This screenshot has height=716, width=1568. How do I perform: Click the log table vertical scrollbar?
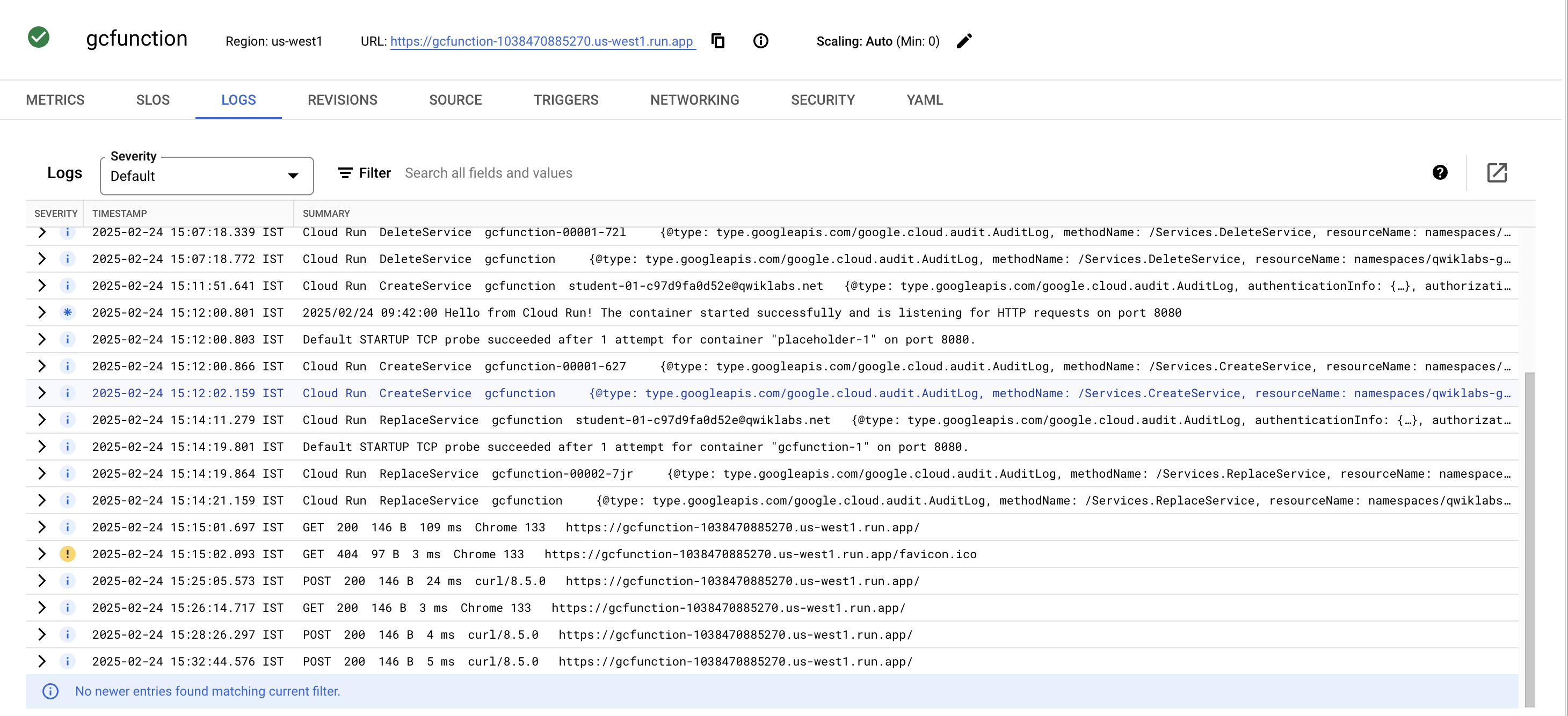tap(1529, 538)
